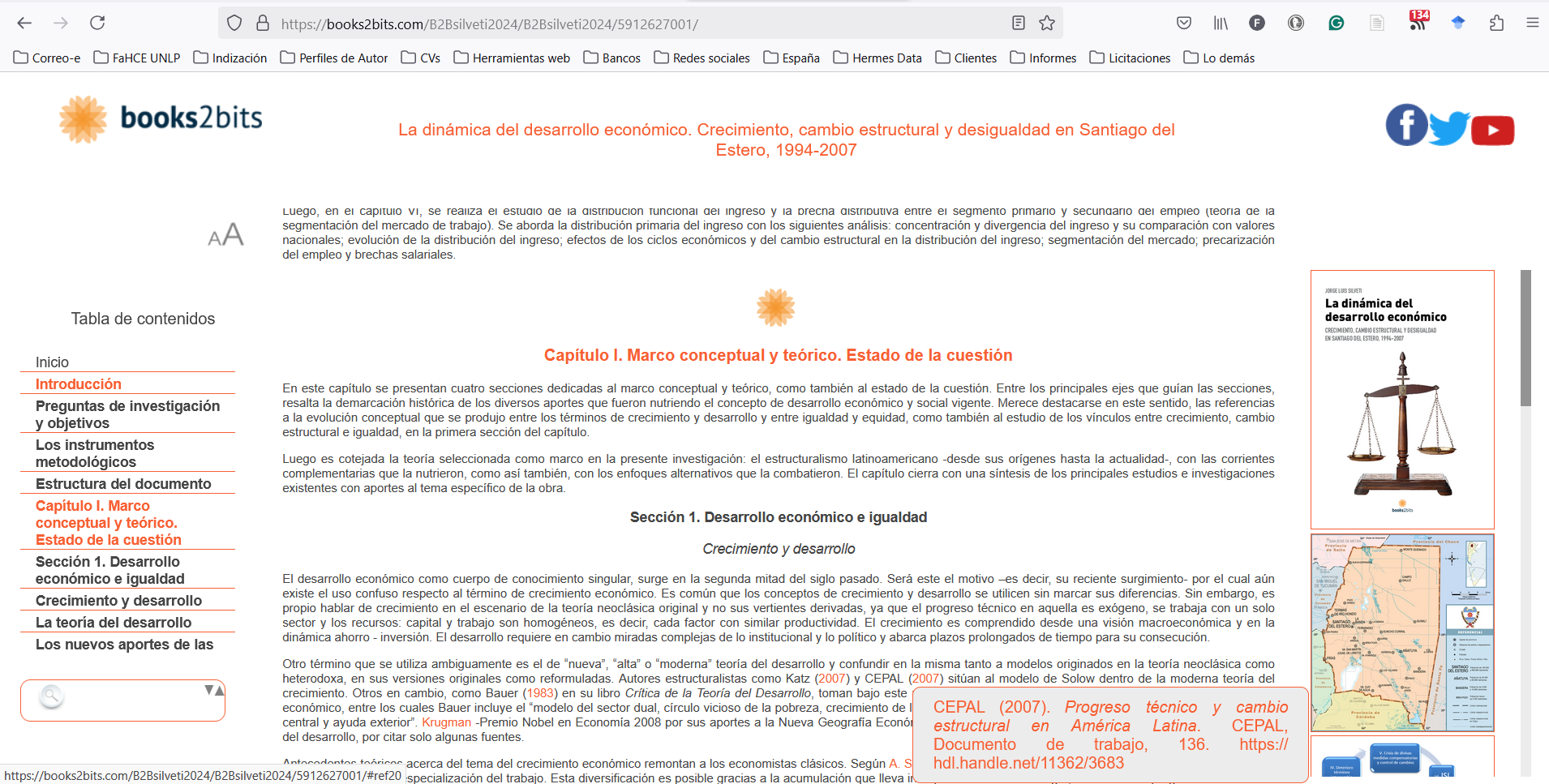Screen dimensions: 1549x784
Task: Open the YouTube icon link
Action: tap(1492, 130)
